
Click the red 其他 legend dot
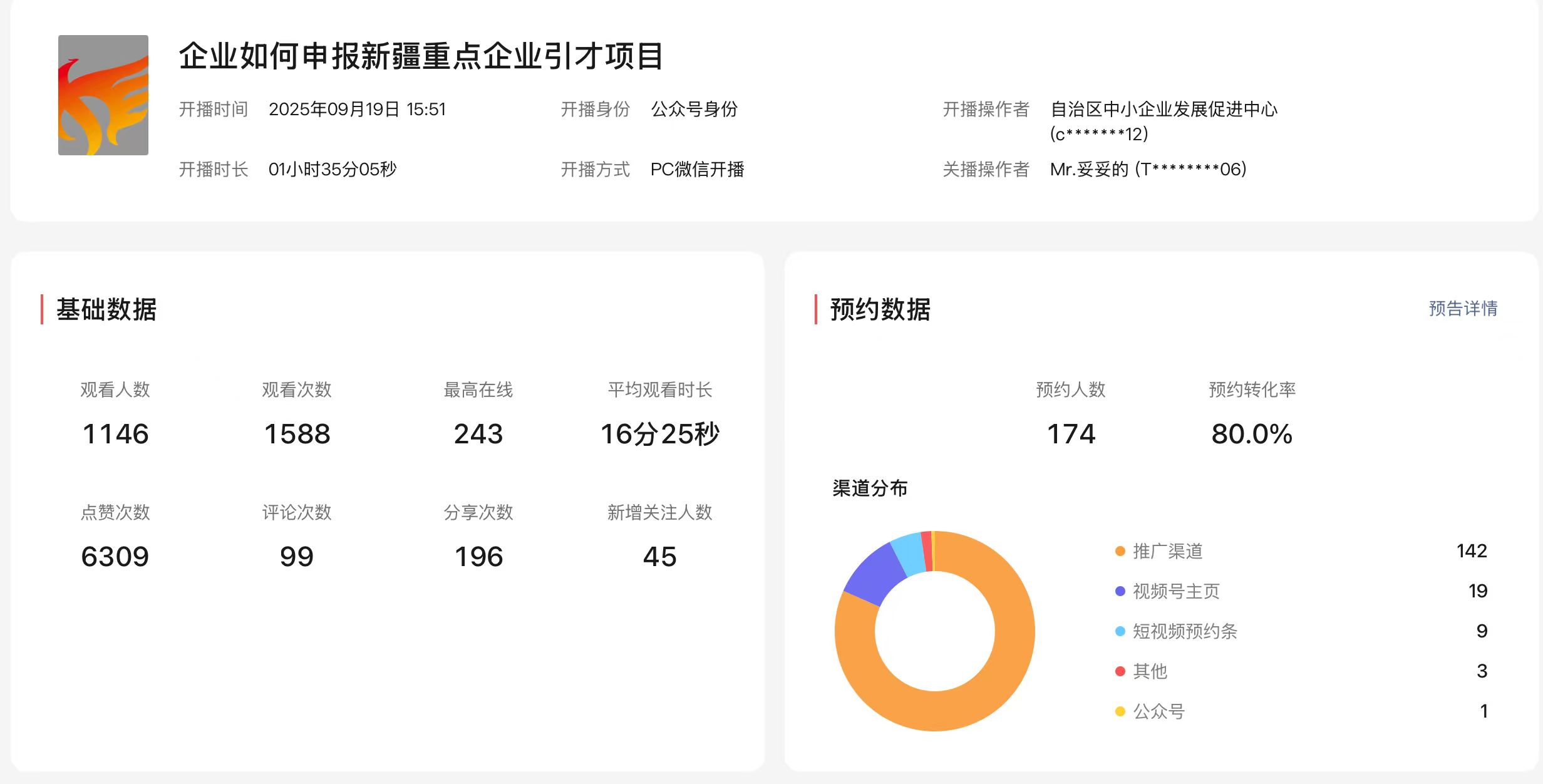click(1120, 671)
